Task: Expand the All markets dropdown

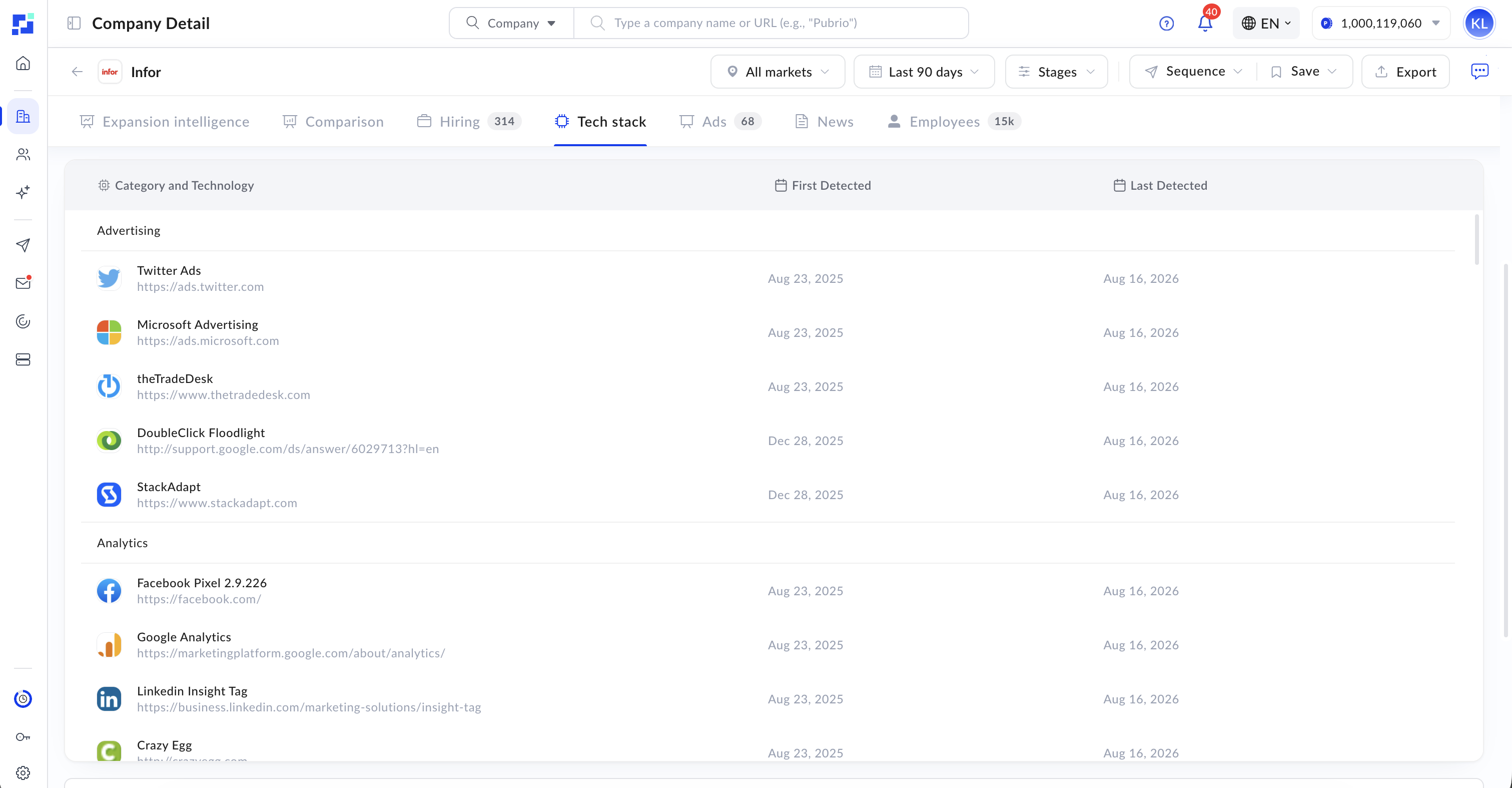Action: click(x=778, y=72)
